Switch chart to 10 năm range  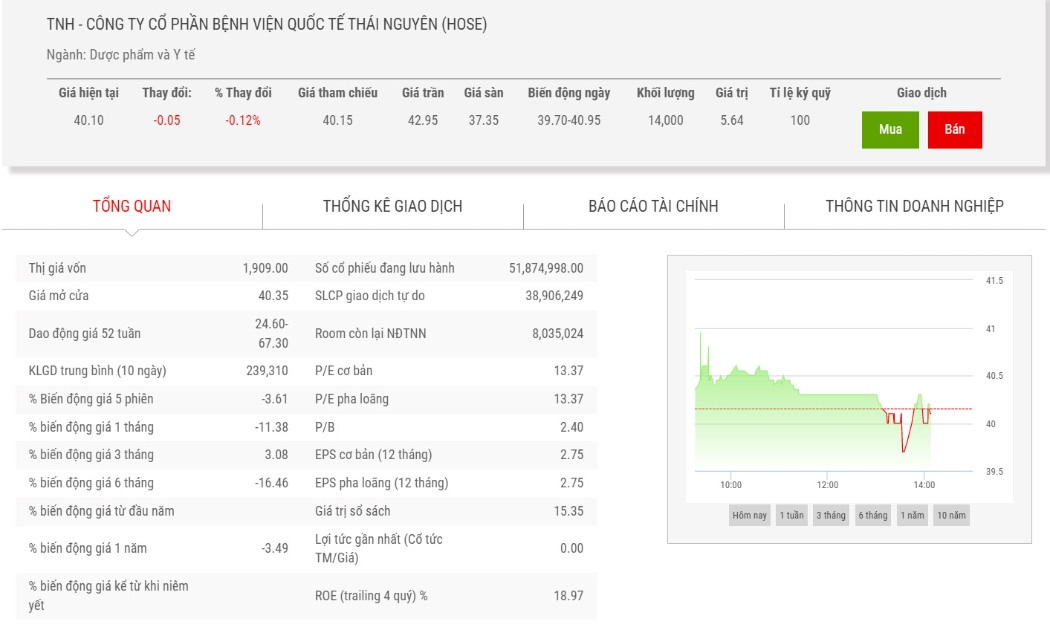pos(952,515)
